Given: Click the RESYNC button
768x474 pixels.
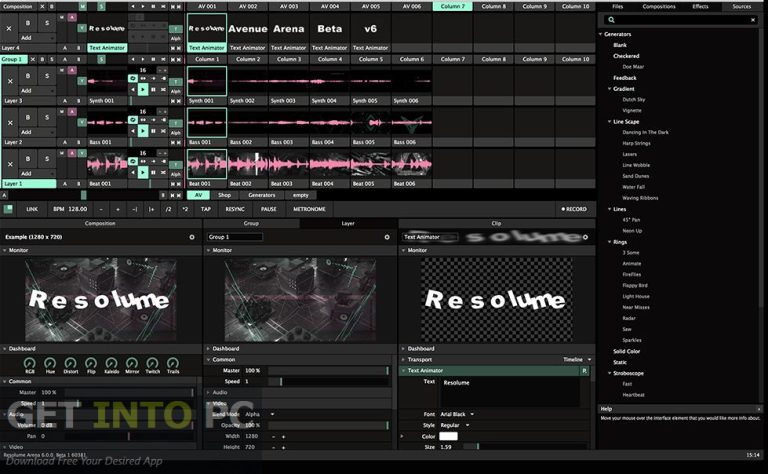Looking at the screenshot, I should [x=235, y=209].
